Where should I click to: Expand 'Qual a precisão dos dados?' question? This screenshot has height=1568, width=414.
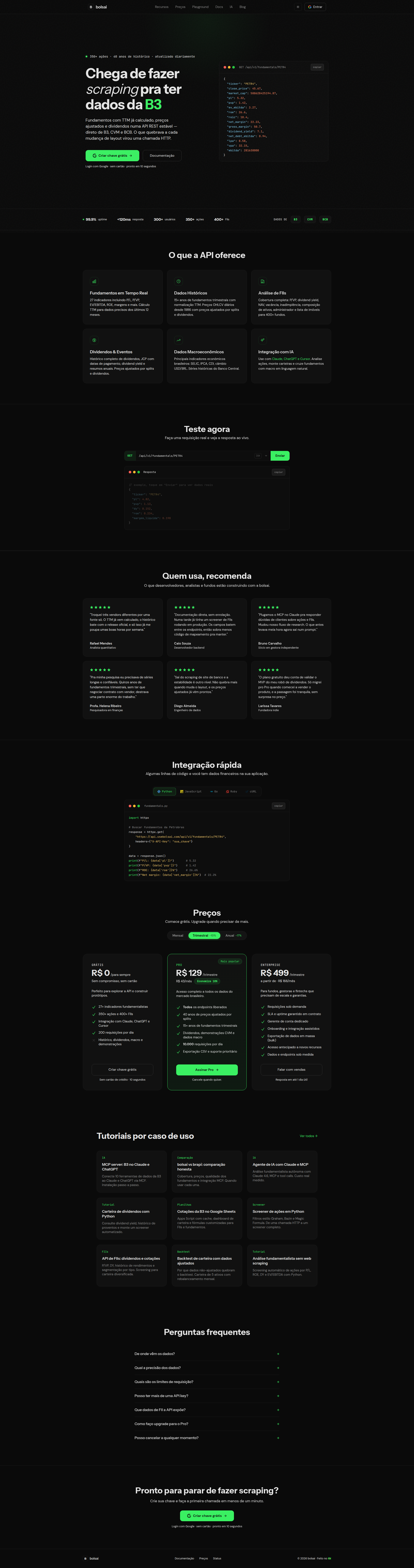click(207, 1368)
